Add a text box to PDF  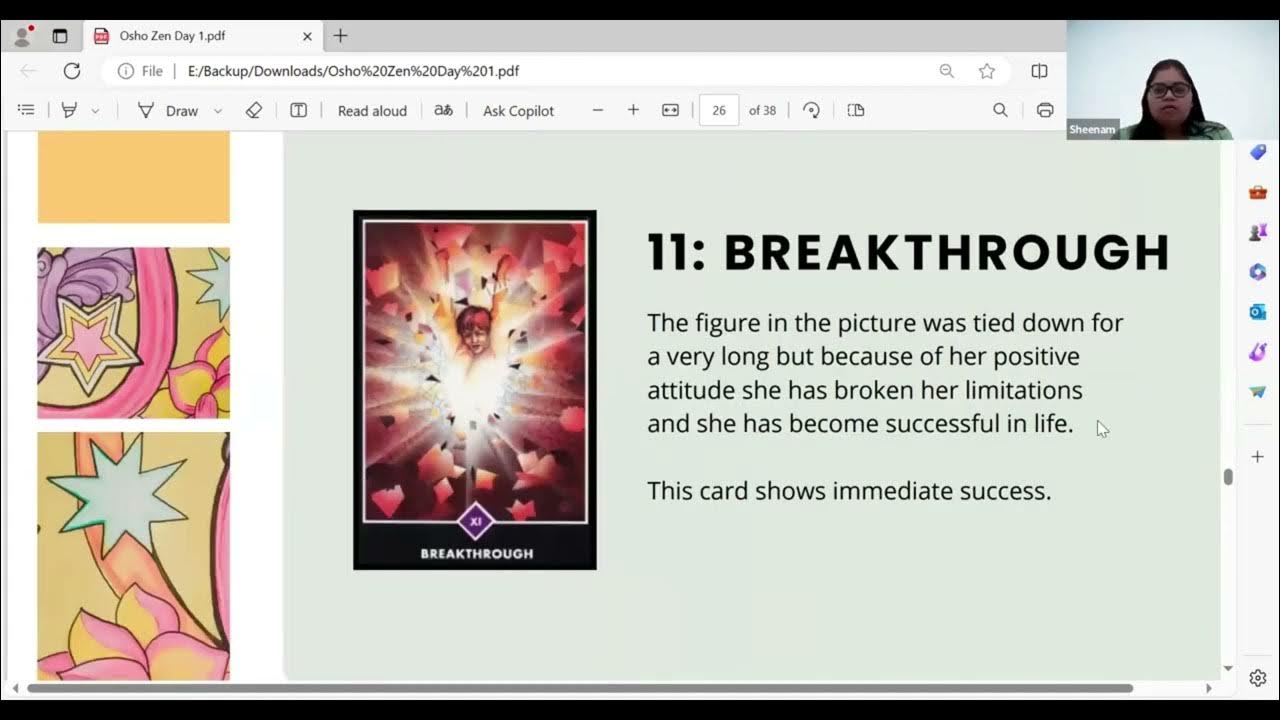pos(298,110)
